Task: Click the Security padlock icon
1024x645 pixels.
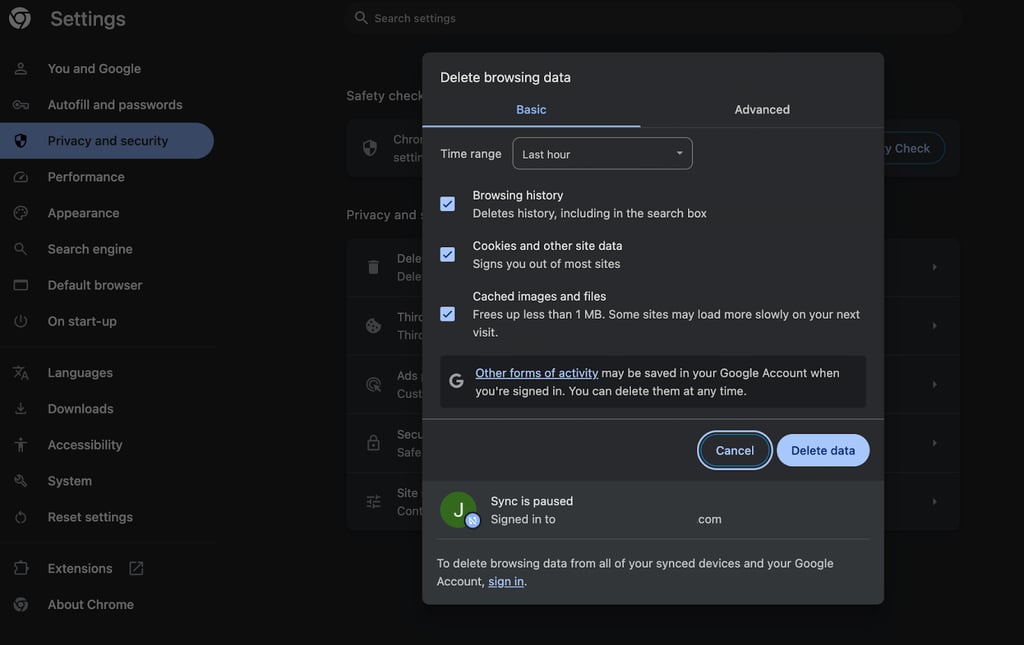Action: 373,443
